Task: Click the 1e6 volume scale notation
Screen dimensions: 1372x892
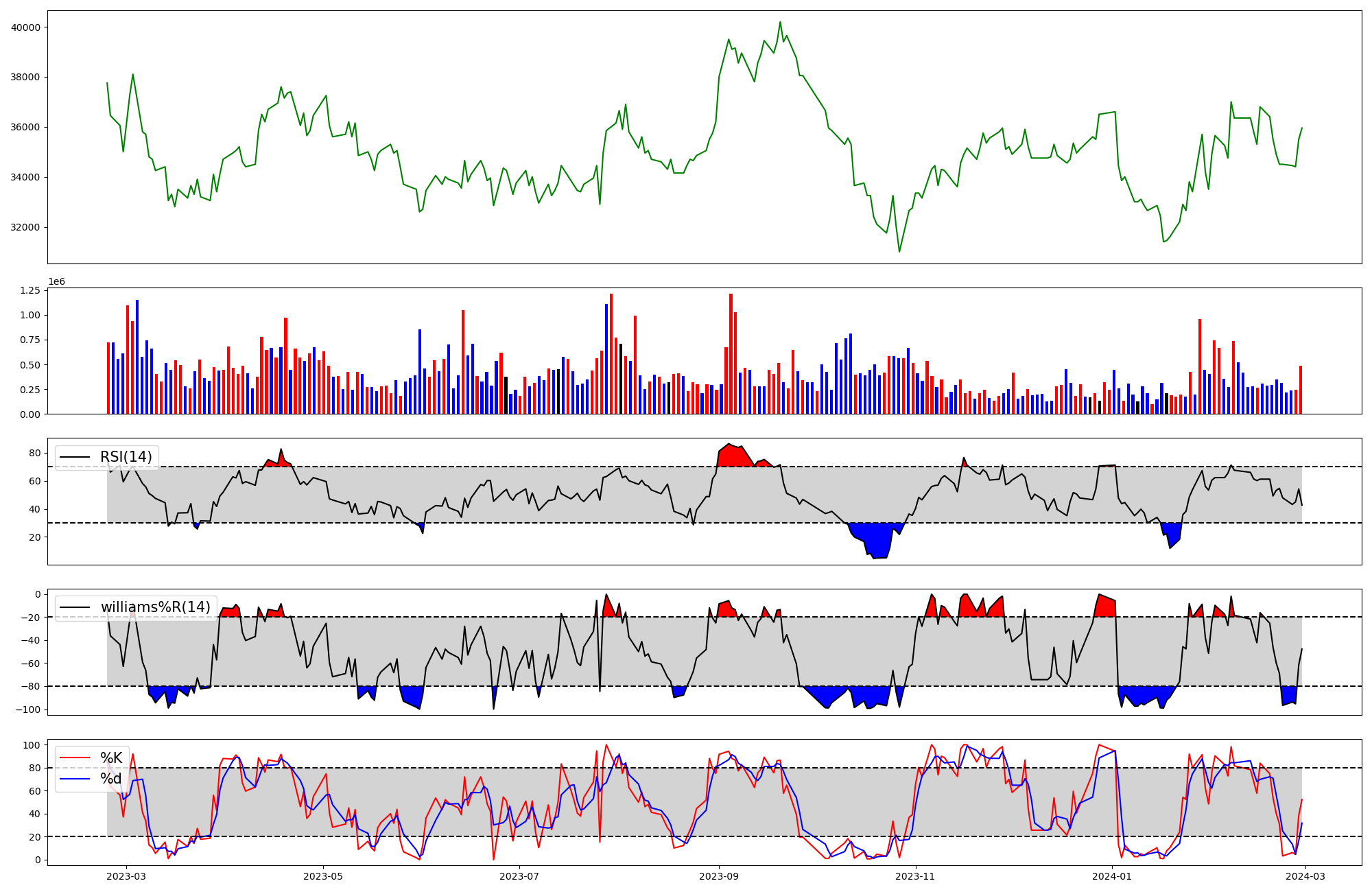Action: 56,282
